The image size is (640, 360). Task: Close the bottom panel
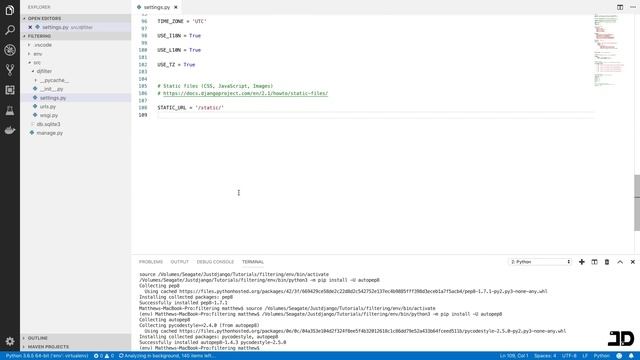(633, 262)
